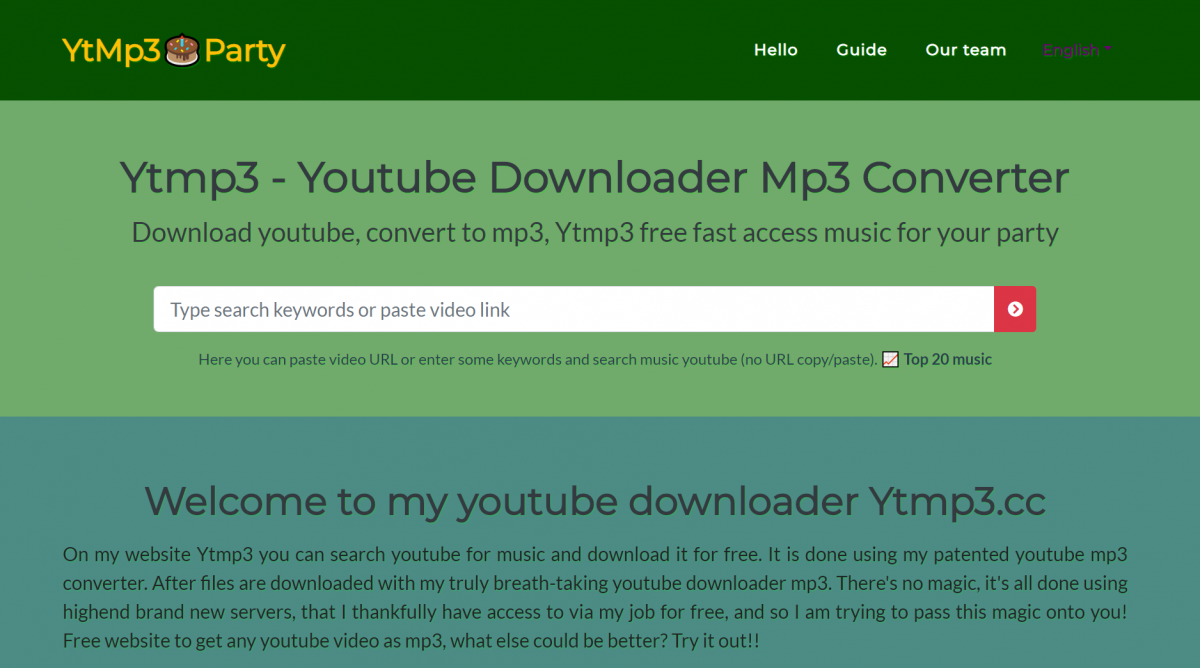1200x668 pixels.
Task: Click the chart icon beside Top 20 music
Action: pyautogui.click(x=890, y=358)
